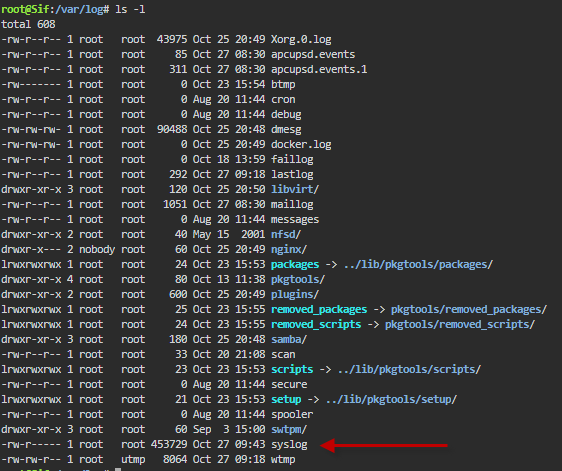Click the scan file name

pos(283,355)
